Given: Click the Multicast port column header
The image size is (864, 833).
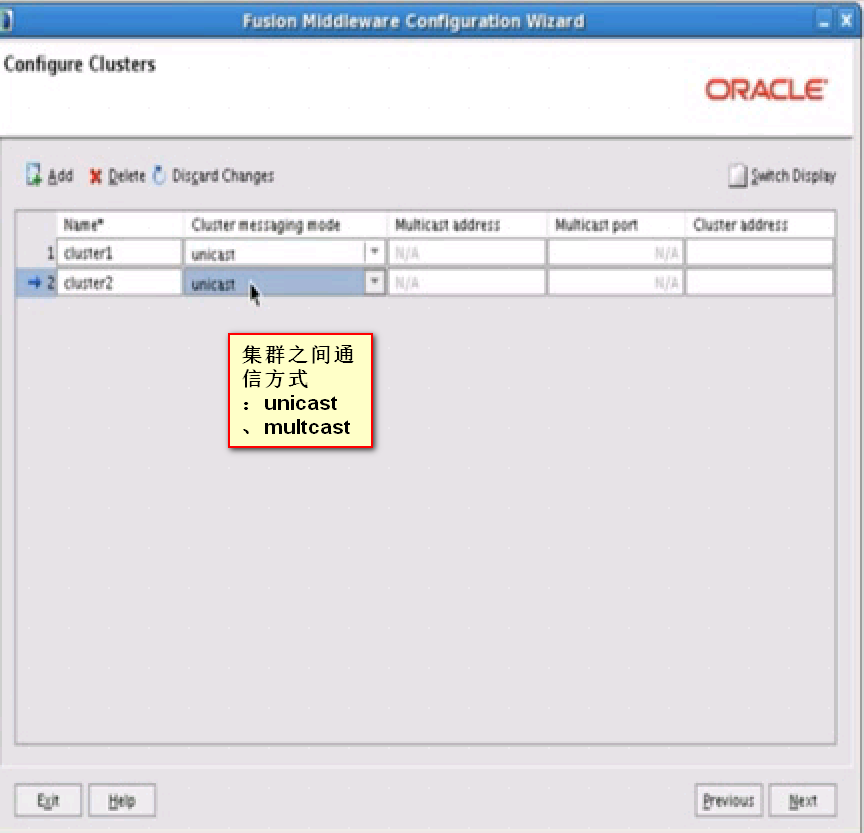Looking at the screenshot, I should coord(615,225).
